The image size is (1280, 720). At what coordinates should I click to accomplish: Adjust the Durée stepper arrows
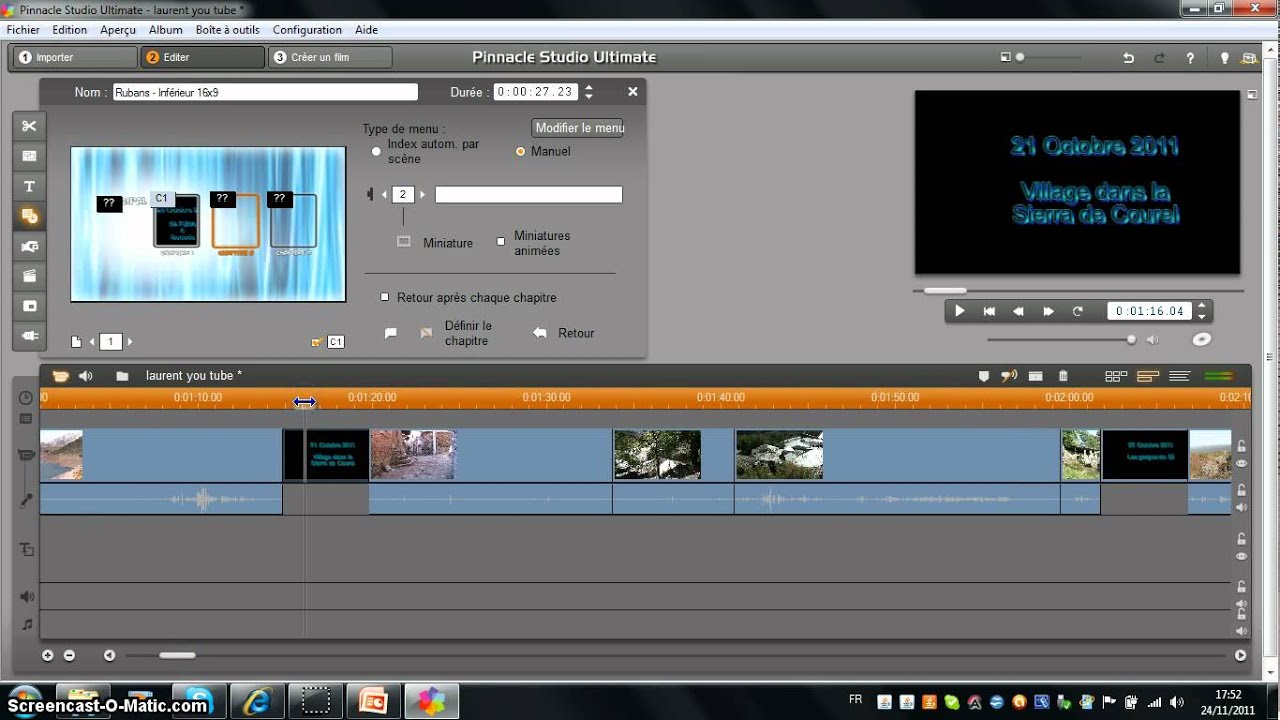589,92
